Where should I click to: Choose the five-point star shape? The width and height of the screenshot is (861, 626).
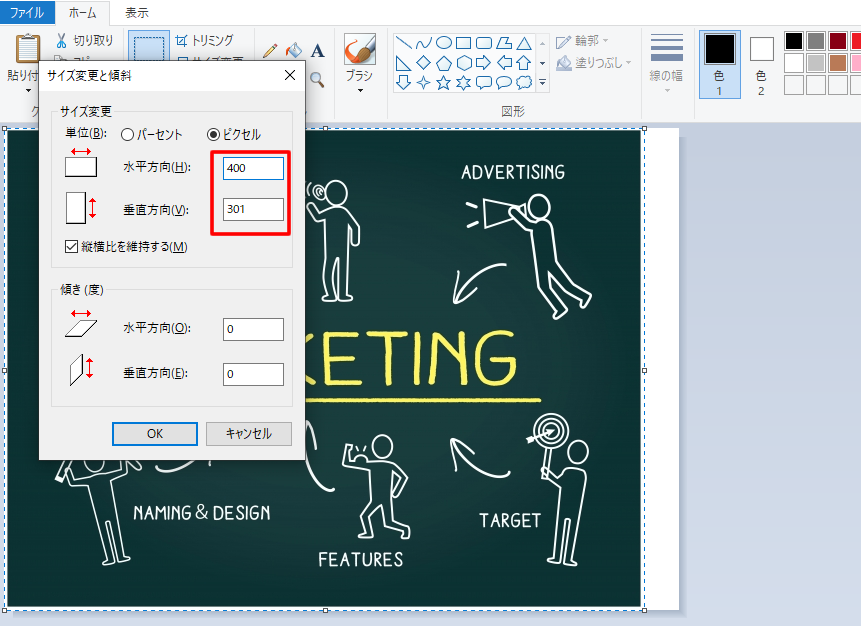443,82
